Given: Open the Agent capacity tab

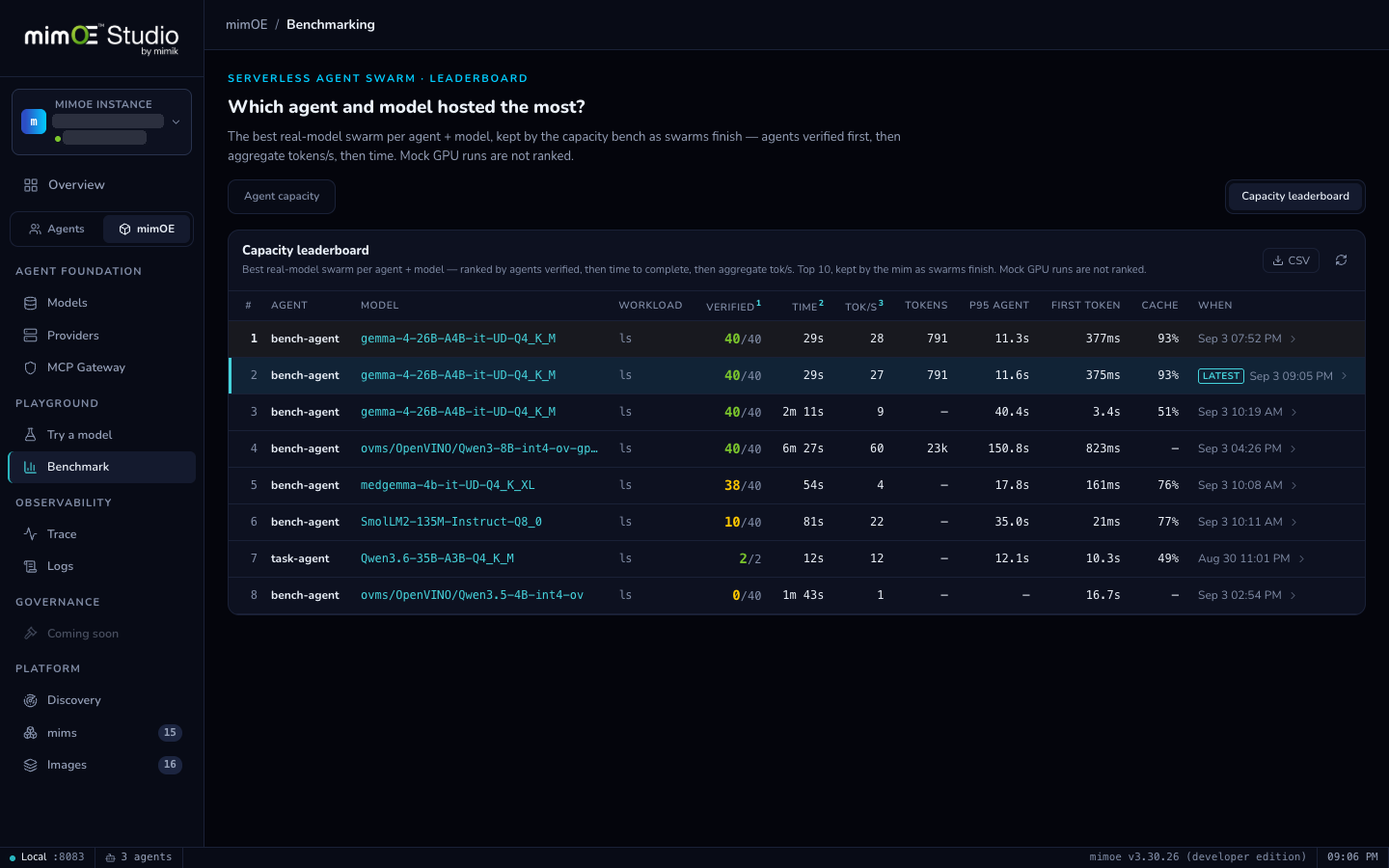Looking at the screenshot, I should point(282,197).
